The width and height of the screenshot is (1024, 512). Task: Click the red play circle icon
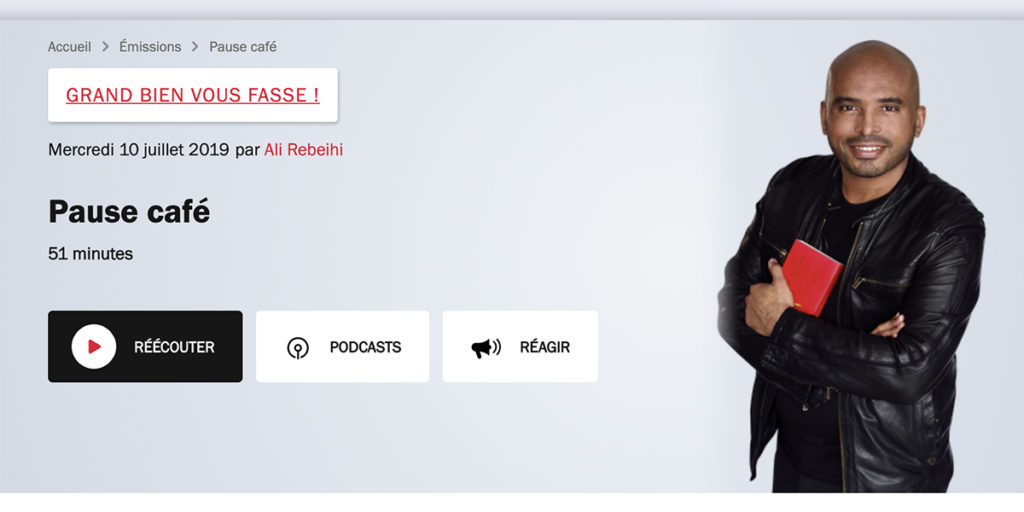[x=94, y=347]
